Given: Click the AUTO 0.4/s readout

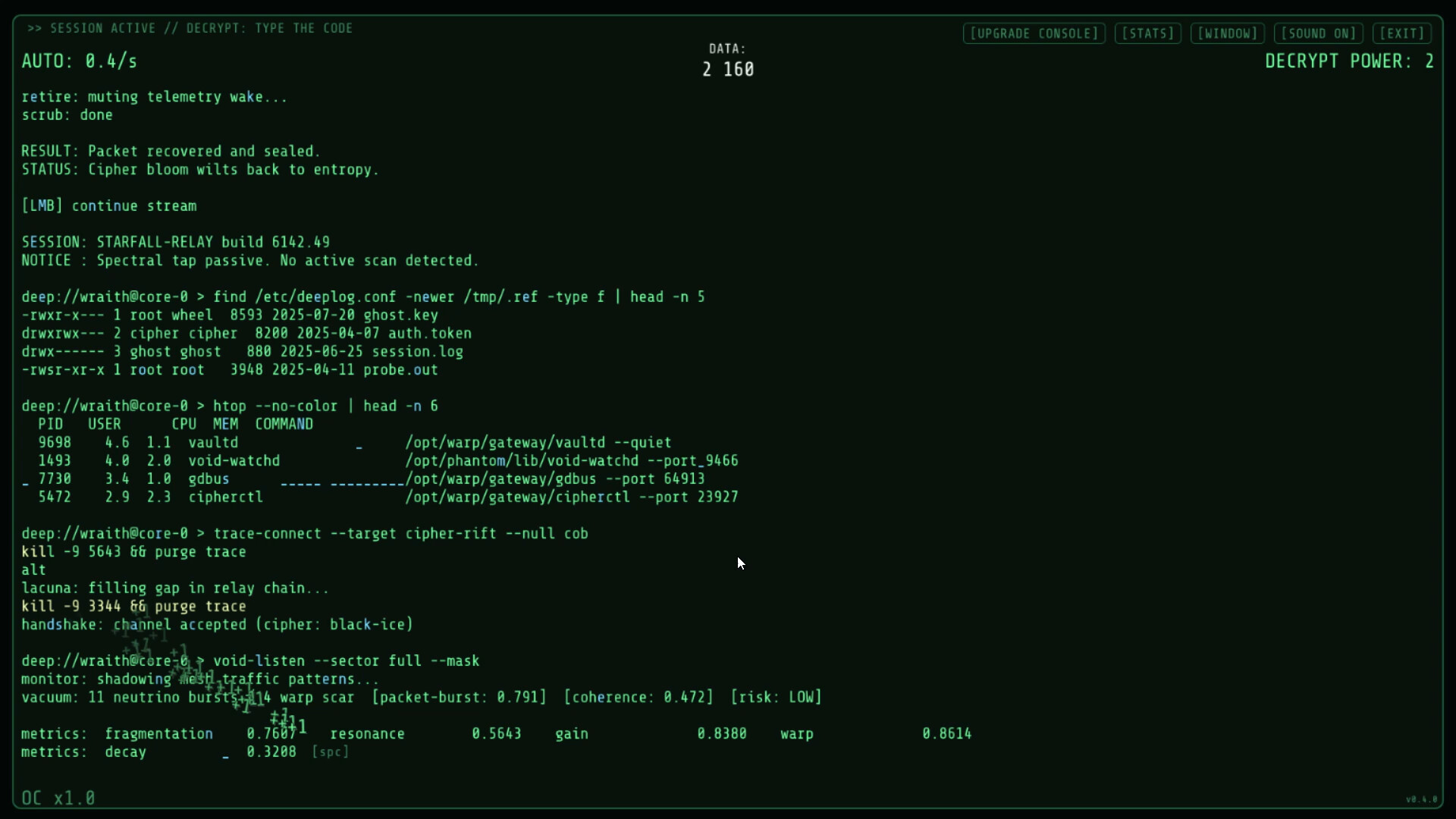Looking at the screenshot, I should coord(80,61).
